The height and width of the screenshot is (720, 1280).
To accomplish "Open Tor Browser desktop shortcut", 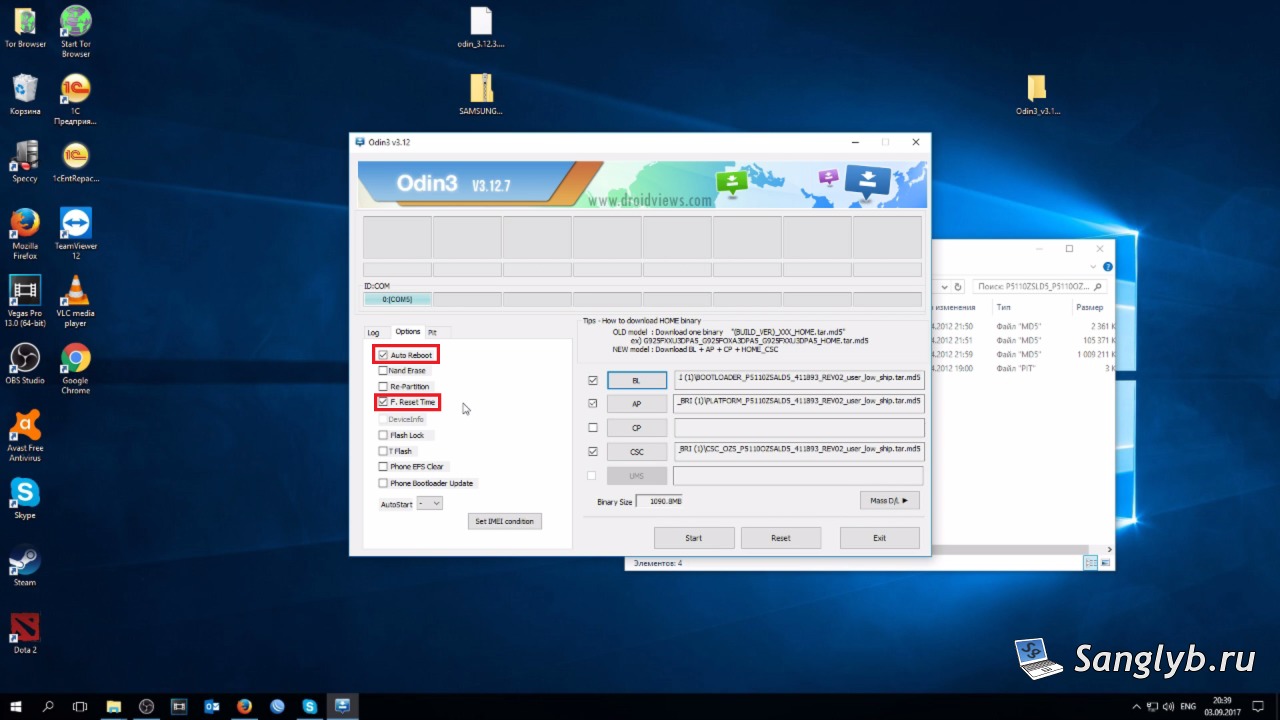I will (x=25, y=27).
